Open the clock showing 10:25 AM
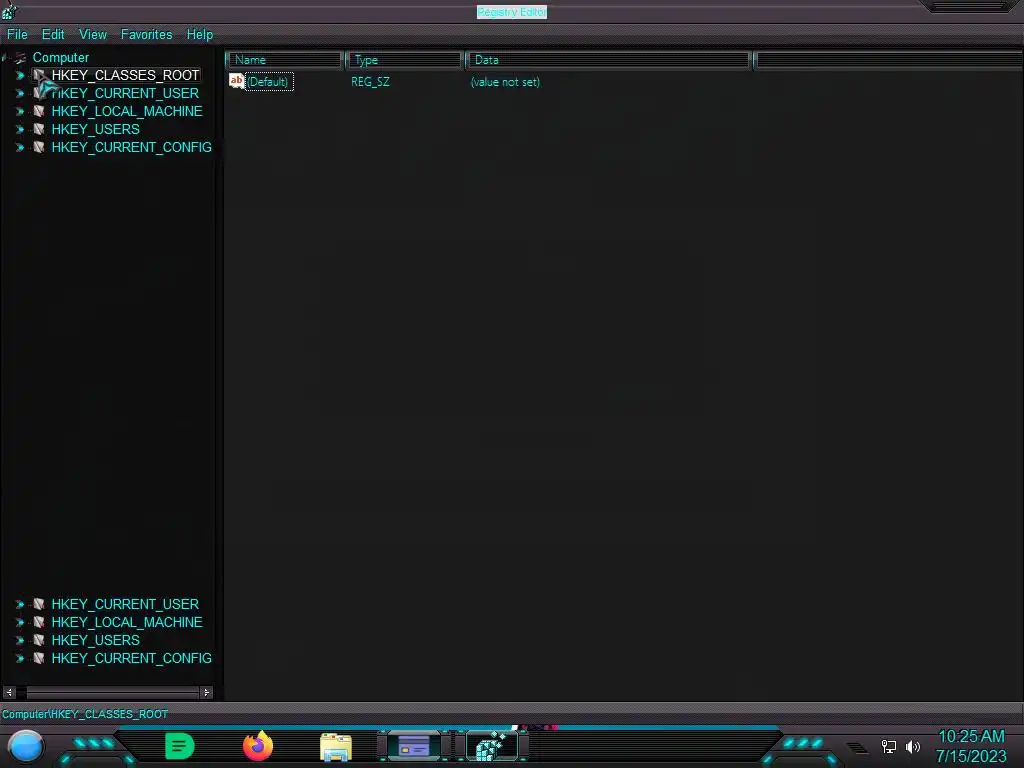1024x768 pixels. coord(971,746)
